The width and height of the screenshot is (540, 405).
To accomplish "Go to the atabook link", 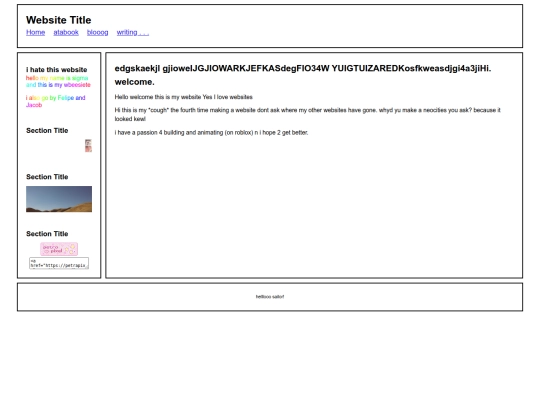I will pyautogui.click(x=66, y=32).
